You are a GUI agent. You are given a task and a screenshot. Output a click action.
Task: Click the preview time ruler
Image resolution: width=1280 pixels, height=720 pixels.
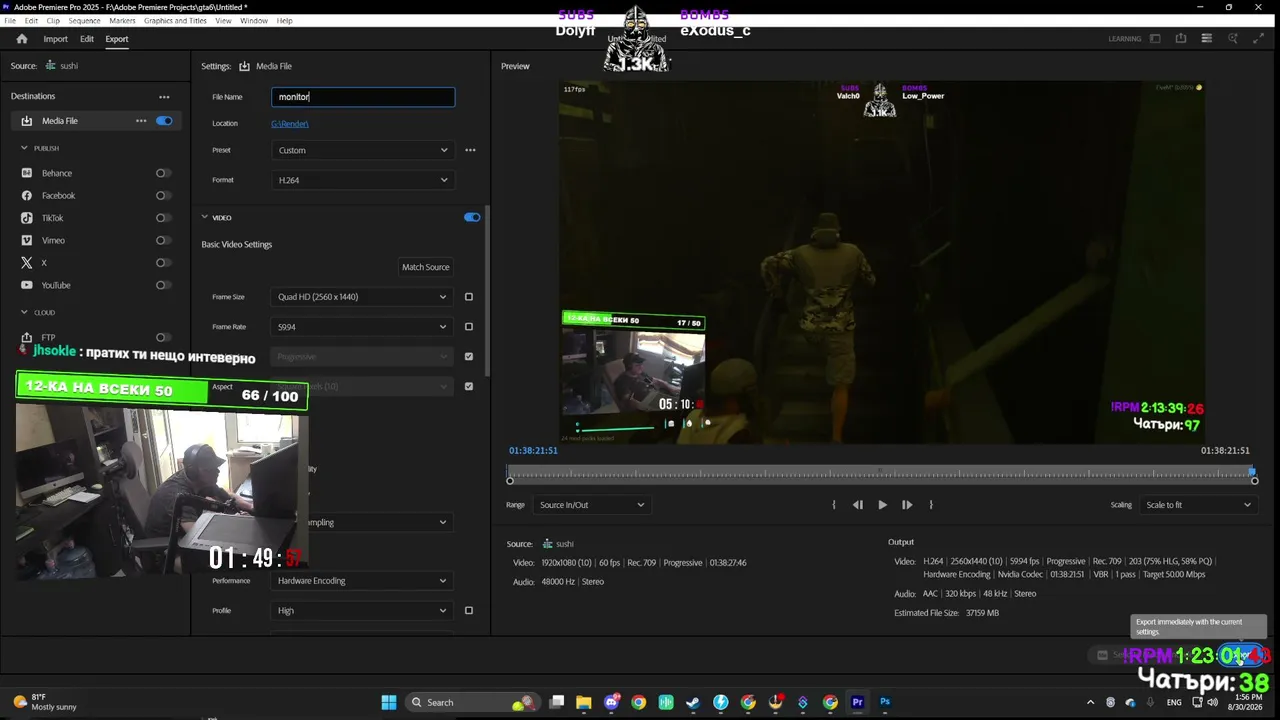click(882, 473)
